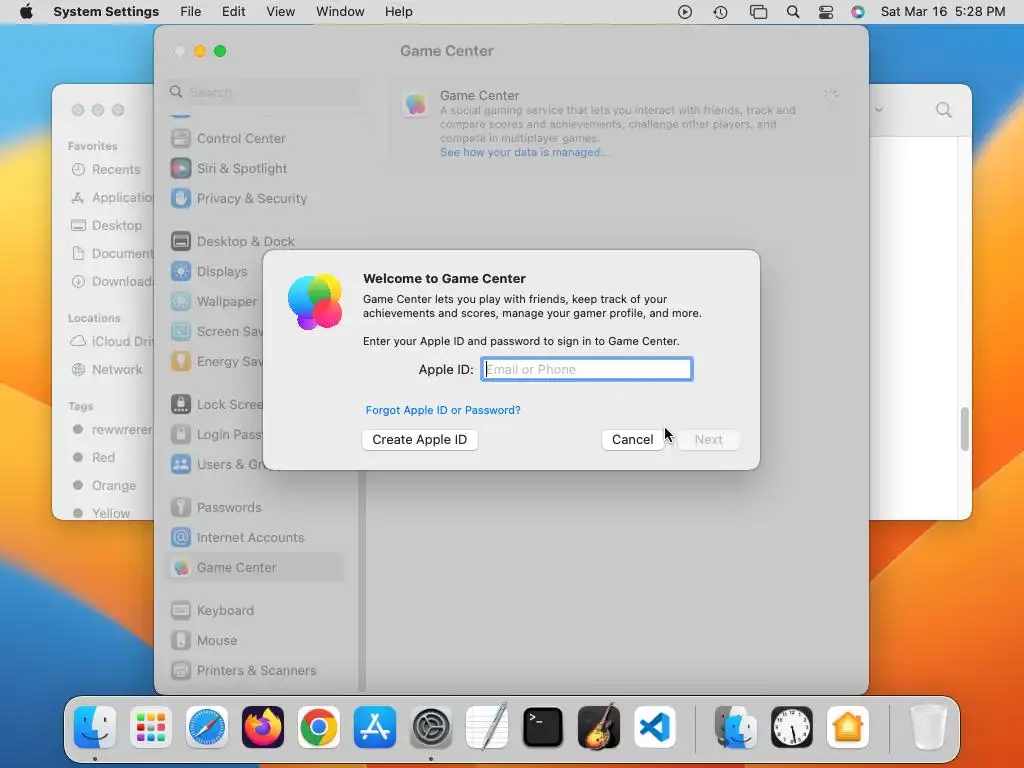Screen dimensions: 1024x768
Task: Click the playback menu bar icon
Action: 685,12
